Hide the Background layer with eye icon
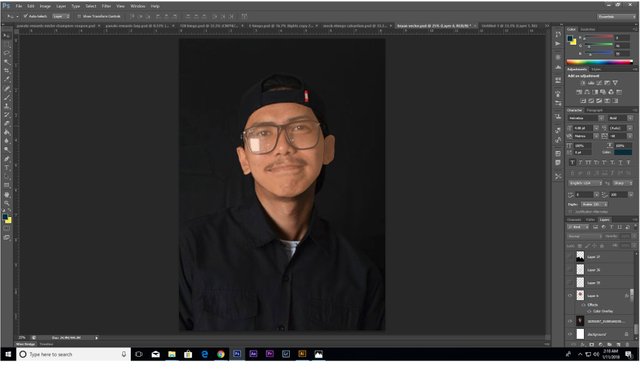This screenshot has width=640, height=378. (570, 334)
